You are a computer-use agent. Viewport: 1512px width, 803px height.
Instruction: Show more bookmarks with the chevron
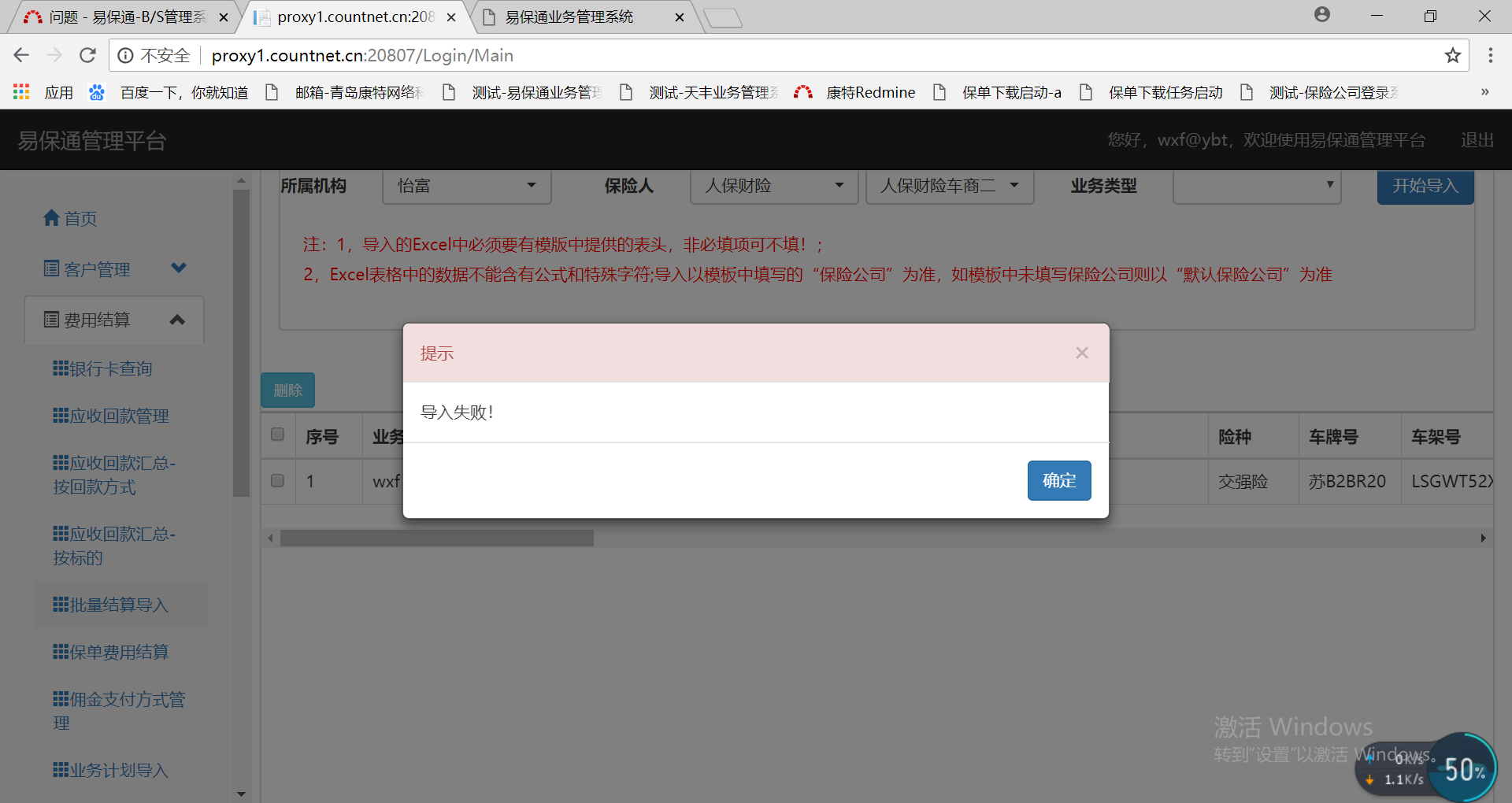pos(1485,92)
